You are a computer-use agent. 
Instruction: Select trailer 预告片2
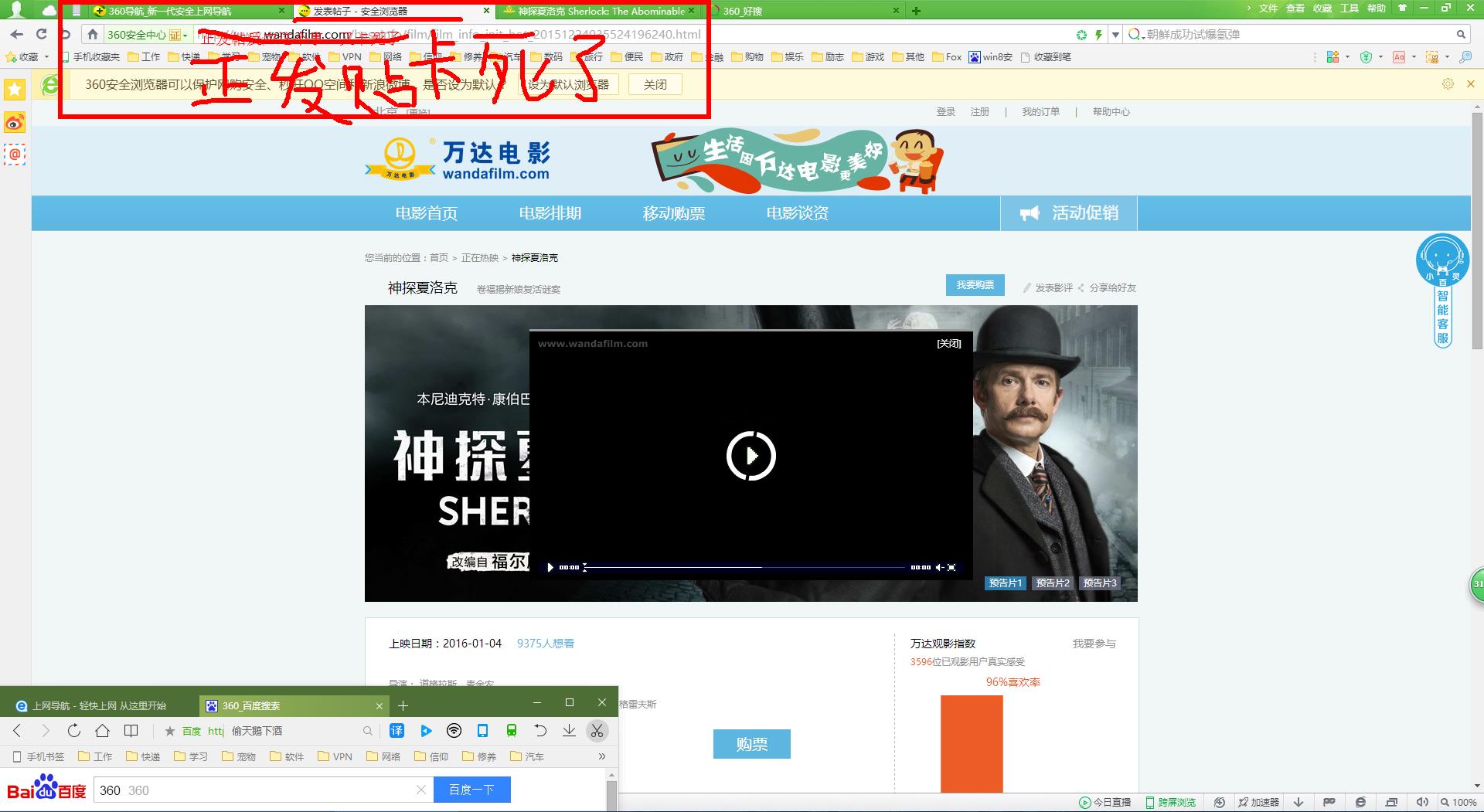(x=1053, y=583)
